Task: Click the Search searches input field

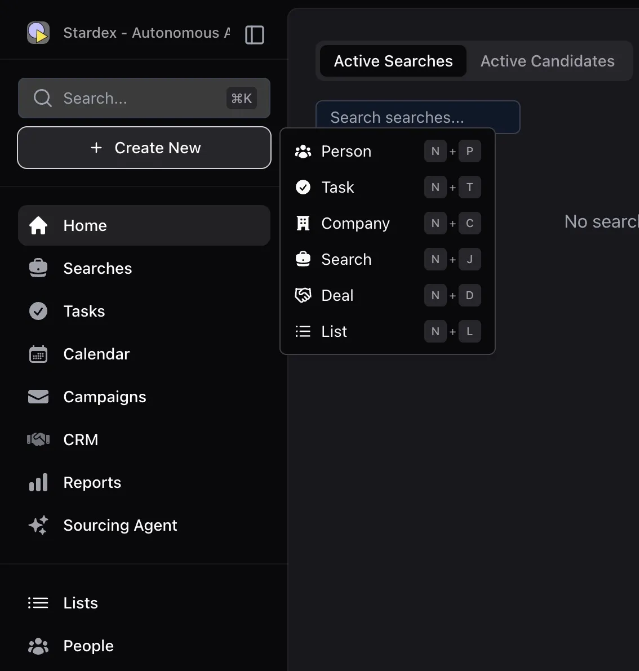Action: tap(418, 117)
